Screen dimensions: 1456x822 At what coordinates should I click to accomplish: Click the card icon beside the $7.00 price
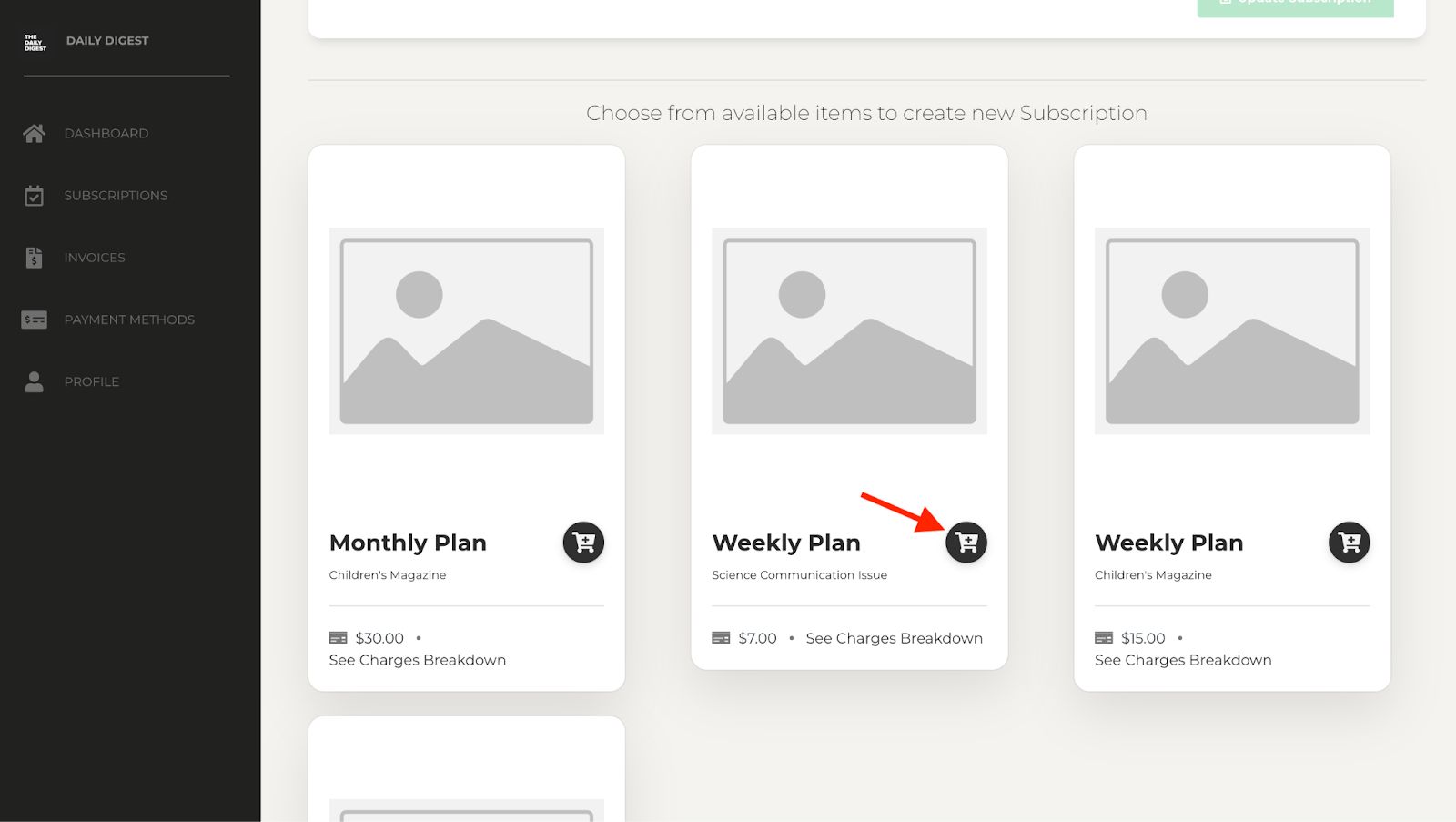(x=722, y=637)
